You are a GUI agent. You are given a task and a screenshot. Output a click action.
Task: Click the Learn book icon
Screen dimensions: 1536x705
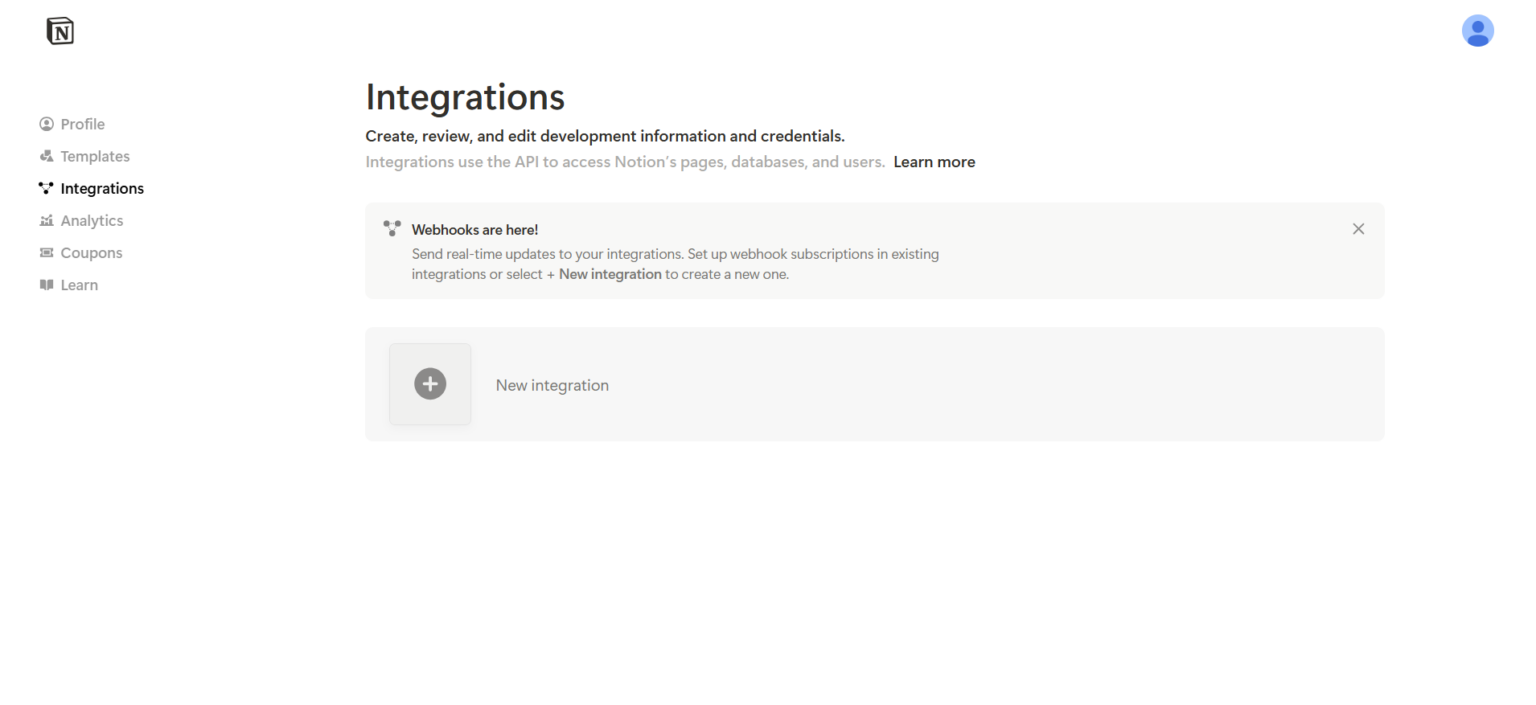(x=46, y=285)
